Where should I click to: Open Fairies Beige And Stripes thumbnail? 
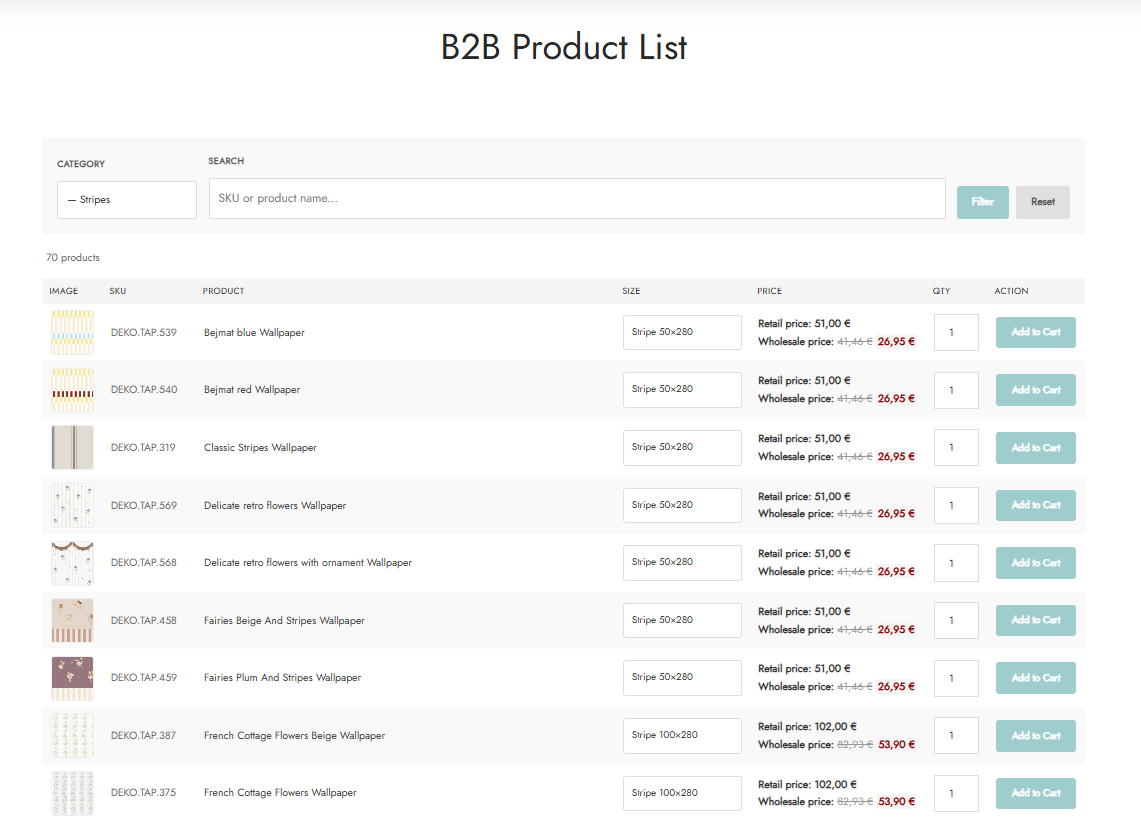[x=73, y=620]
